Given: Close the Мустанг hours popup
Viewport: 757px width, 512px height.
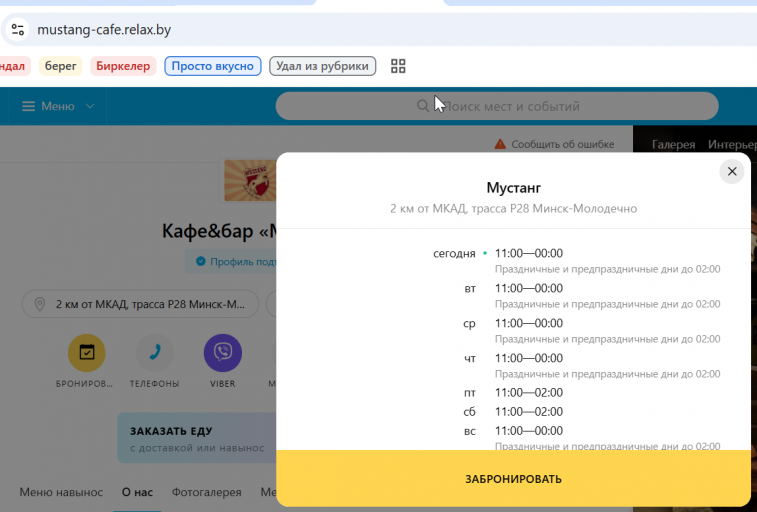Looking at the screenshot, I should (x=732, y=171).
